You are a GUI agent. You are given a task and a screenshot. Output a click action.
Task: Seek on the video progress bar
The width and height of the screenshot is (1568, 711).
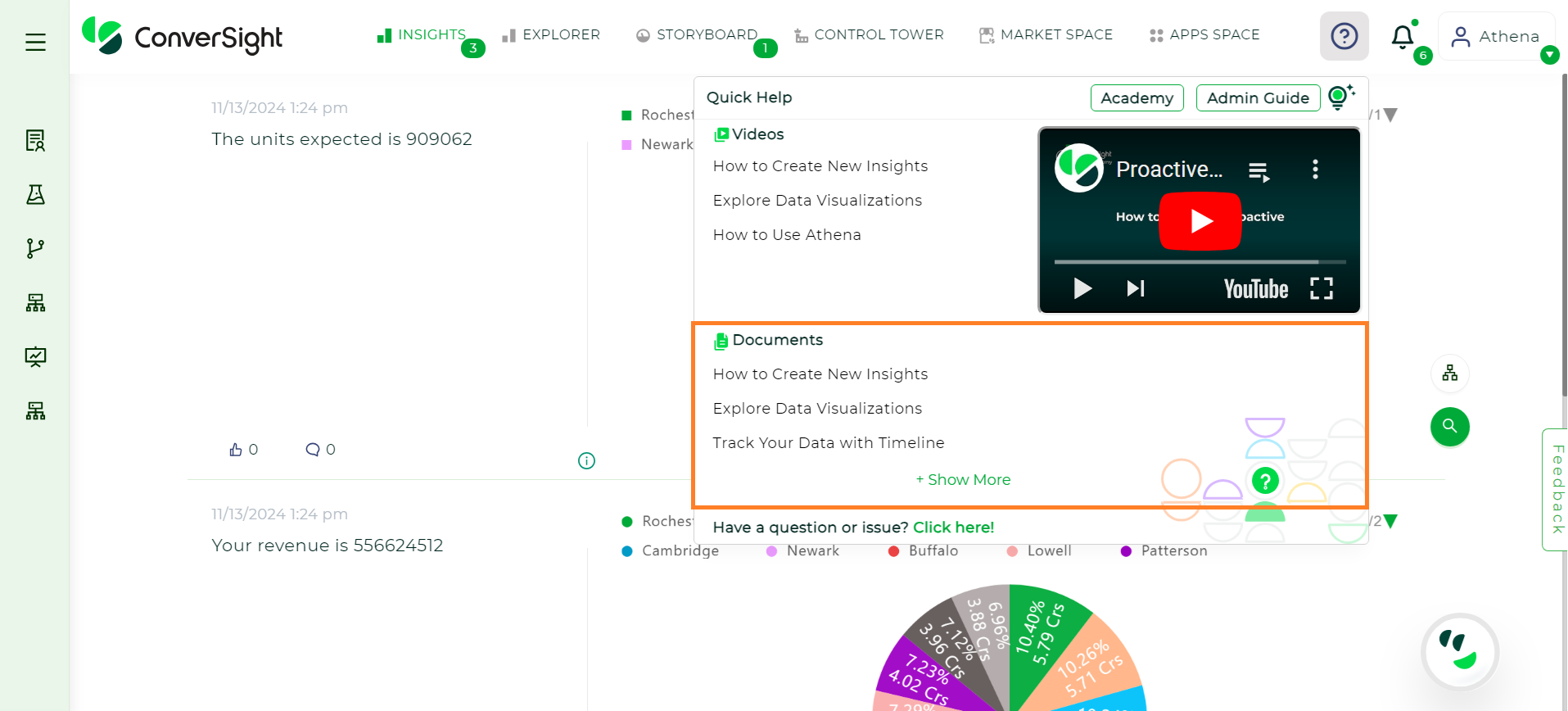[x=1200, y=262]
